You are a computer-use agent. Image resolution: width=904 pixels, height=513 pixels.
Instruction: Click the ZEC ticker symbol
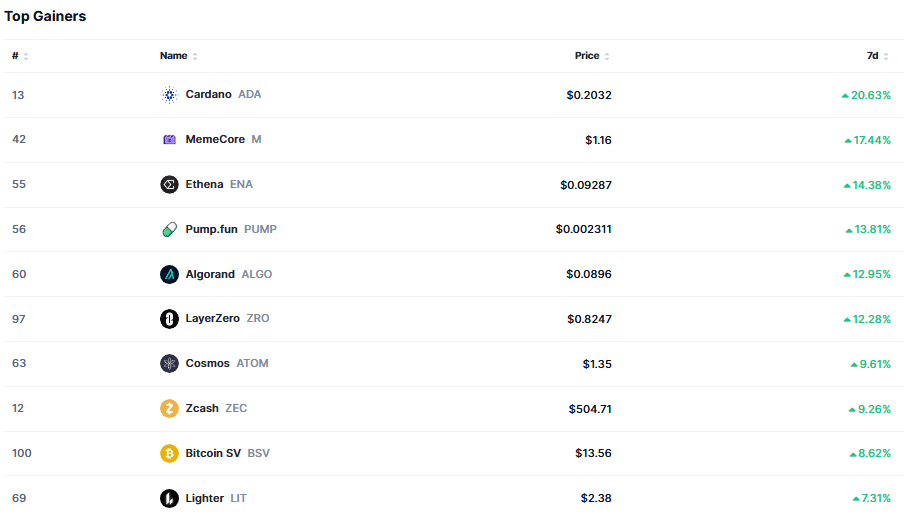[x=236, y=408]
